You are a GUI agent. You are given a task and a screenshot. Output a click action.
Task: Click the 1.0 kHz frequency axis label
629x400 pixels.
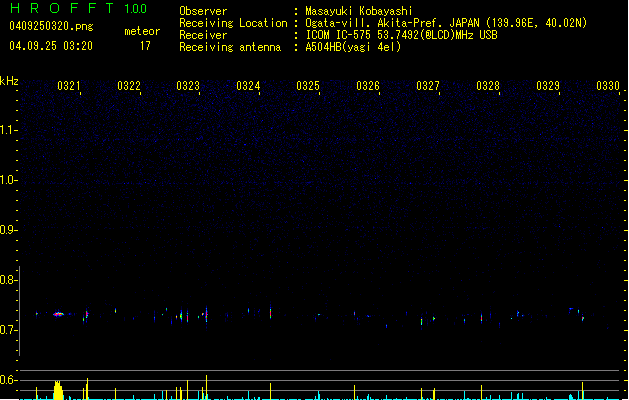point(8,180)
